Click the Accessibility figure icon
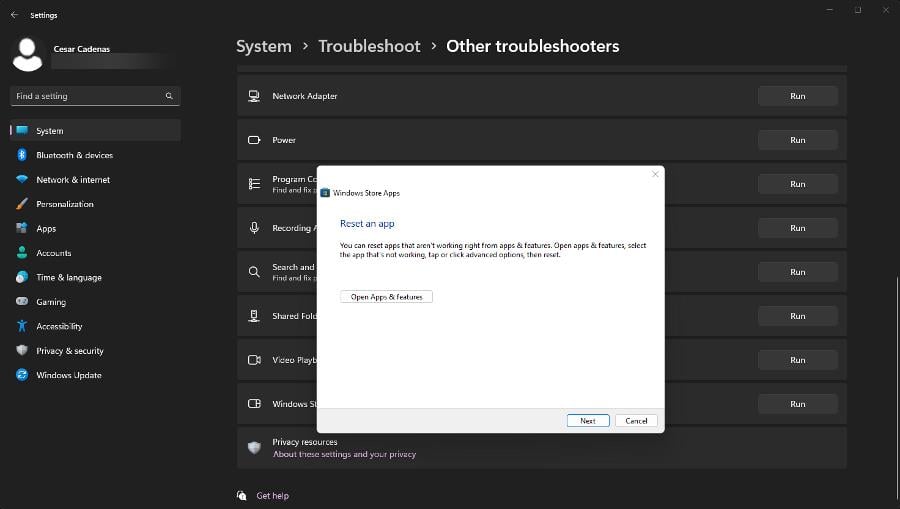The width and height of the screenshot is (900, 509). pyautogui.click(x=22, y=326)
